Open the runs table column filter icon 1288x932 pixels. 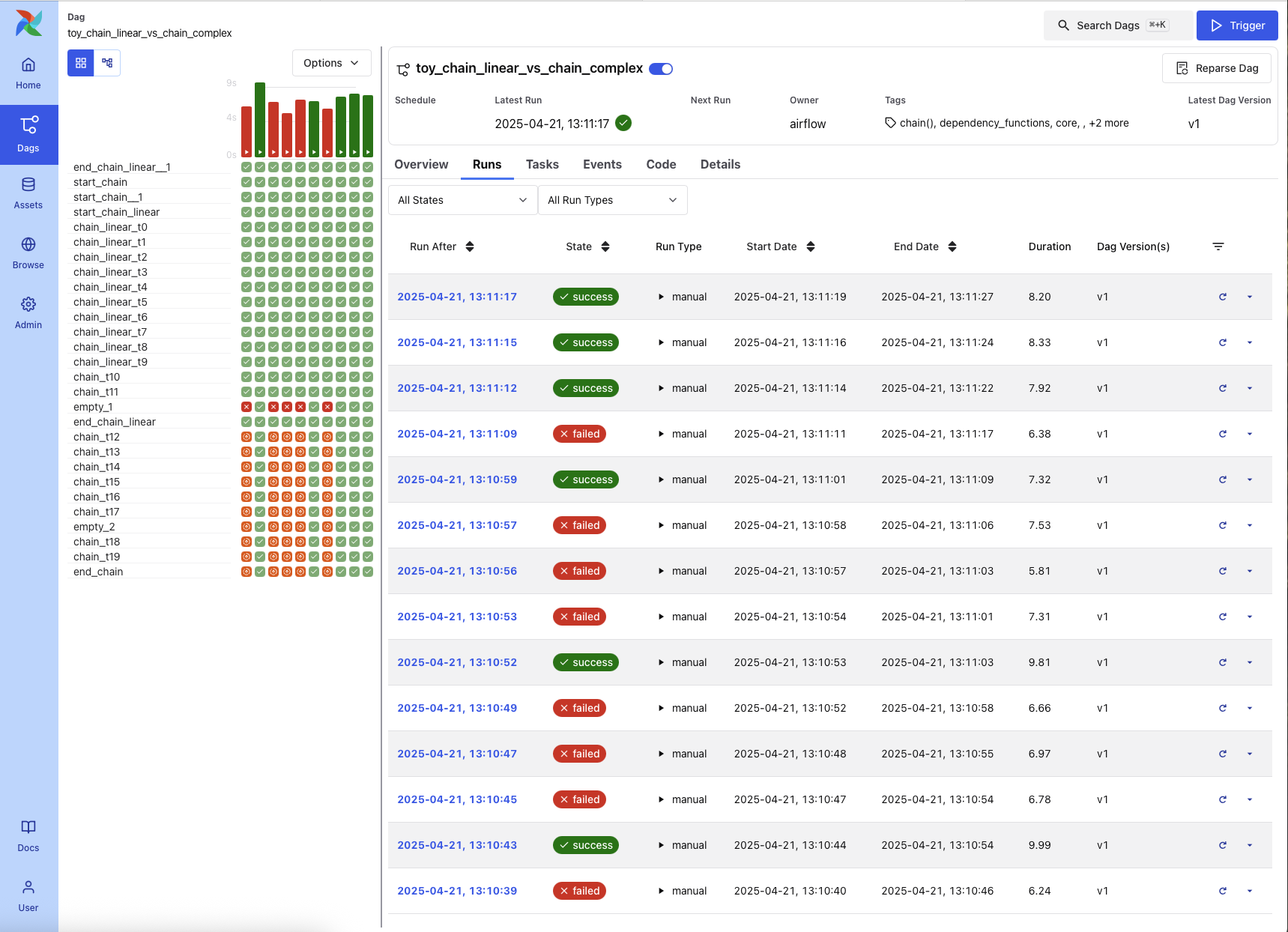[x=1219, y=246]
